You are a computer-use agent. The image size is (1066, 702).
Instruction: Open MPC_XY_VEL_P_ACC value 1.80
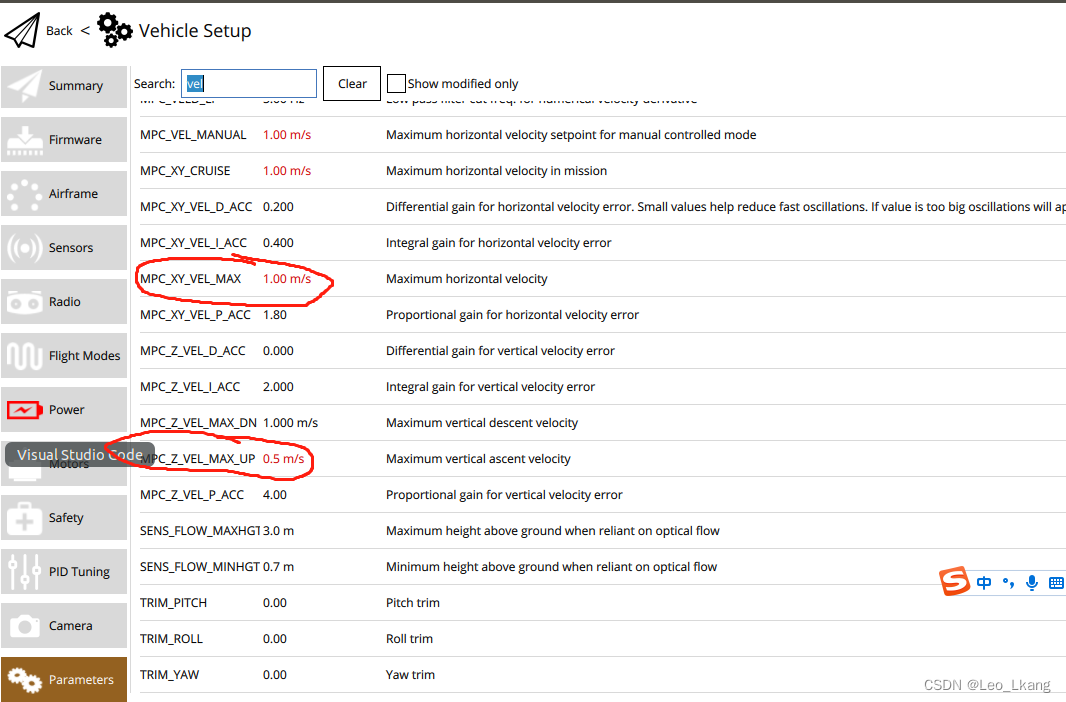[x=275, y=315]
